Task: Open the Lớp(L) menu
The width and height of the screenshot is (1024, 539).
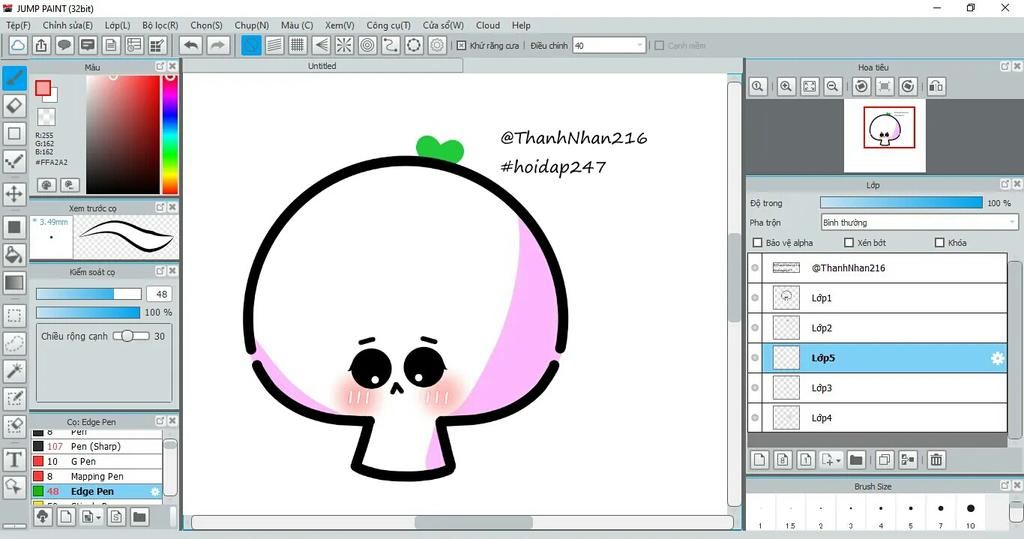Action: 118,25
